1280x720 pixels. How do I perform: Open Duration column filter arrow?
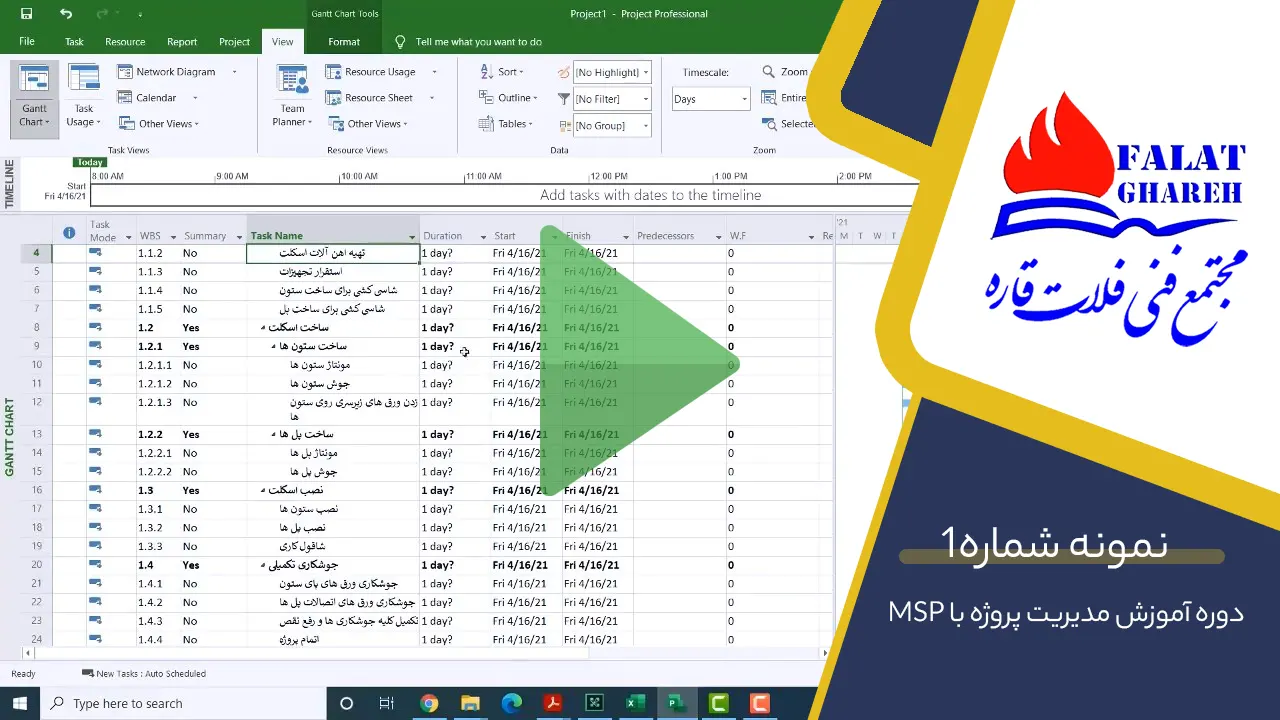pyautogui.click(x=483, y=237)
